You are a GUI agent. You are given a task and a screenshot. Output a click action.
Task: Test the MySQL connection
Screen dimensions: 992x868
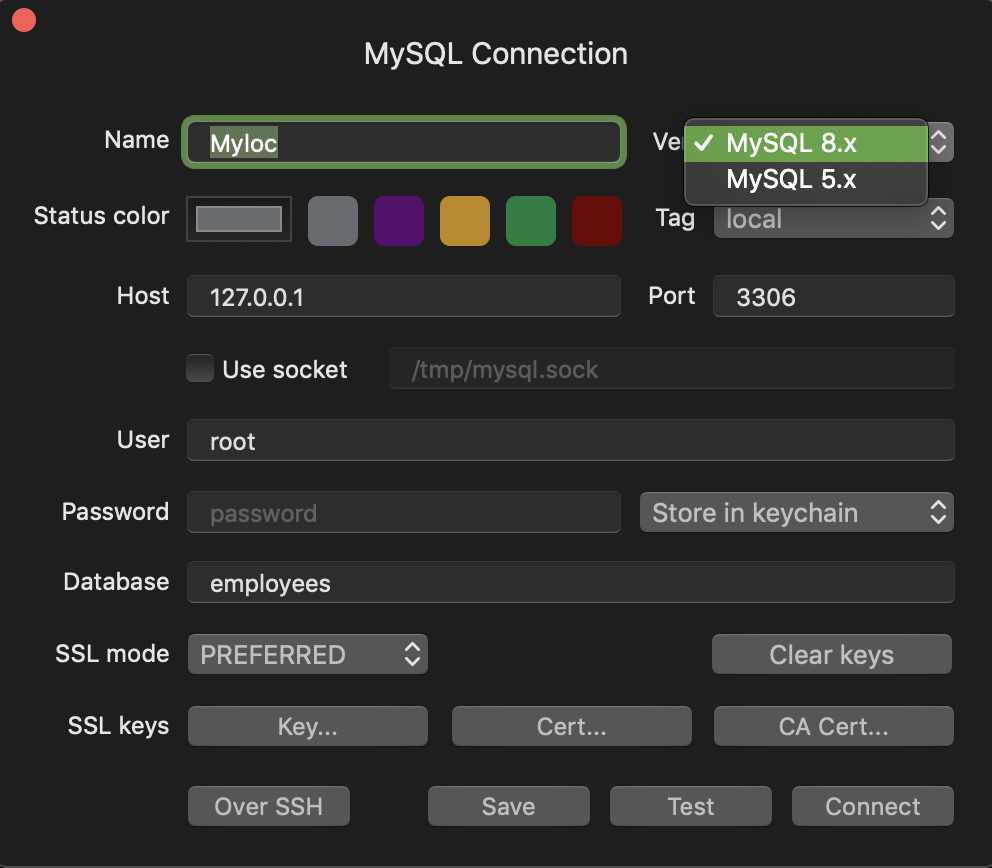point(691,806)
